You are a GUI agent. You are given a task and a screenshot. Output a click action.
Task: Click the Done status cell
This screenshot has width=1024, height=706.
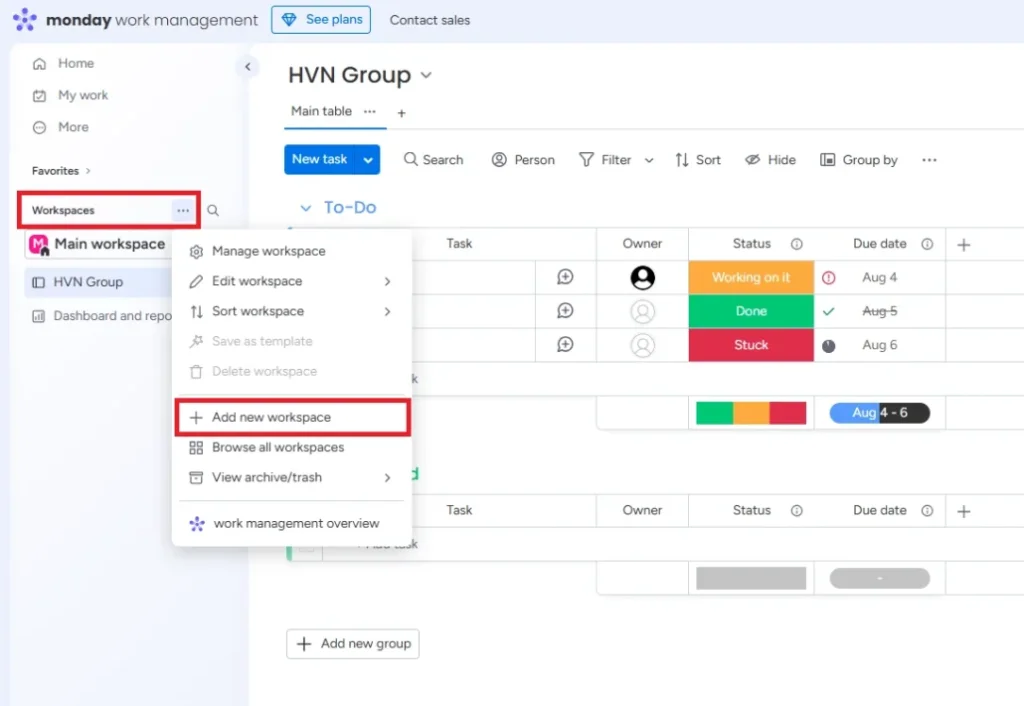[x=751, y=312]
